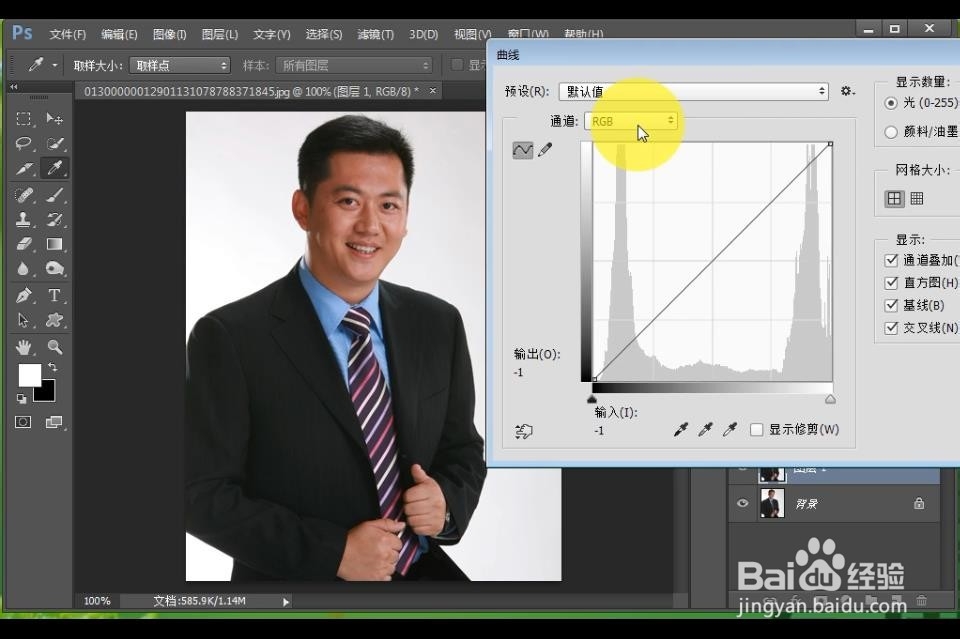This screenshot has width=960, height=639.
Task: Click curve point edit mode icon
Action: 522,150
